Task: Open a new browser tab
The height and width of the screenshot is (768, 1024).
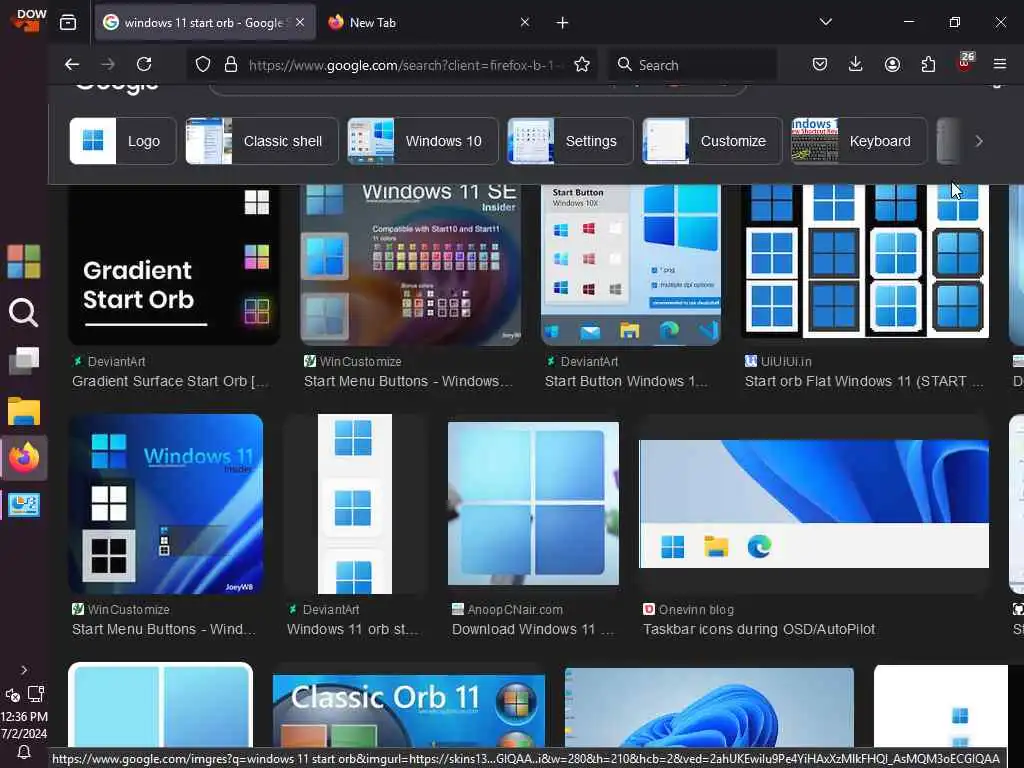Action: (x=562, y=23)
